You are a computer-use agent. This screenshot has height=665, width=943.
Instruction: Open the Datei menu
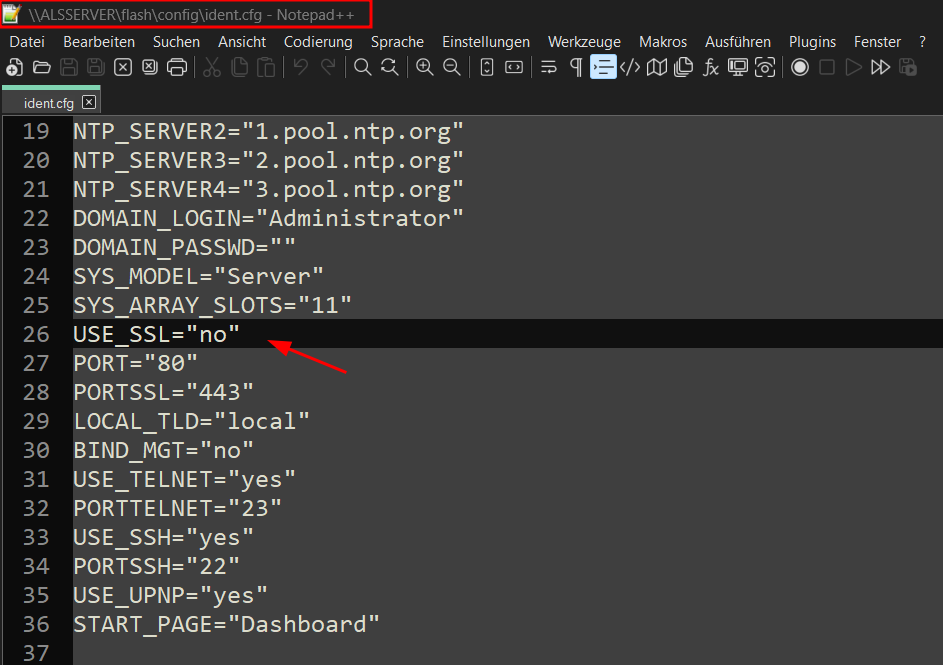[x=27, y=42]
